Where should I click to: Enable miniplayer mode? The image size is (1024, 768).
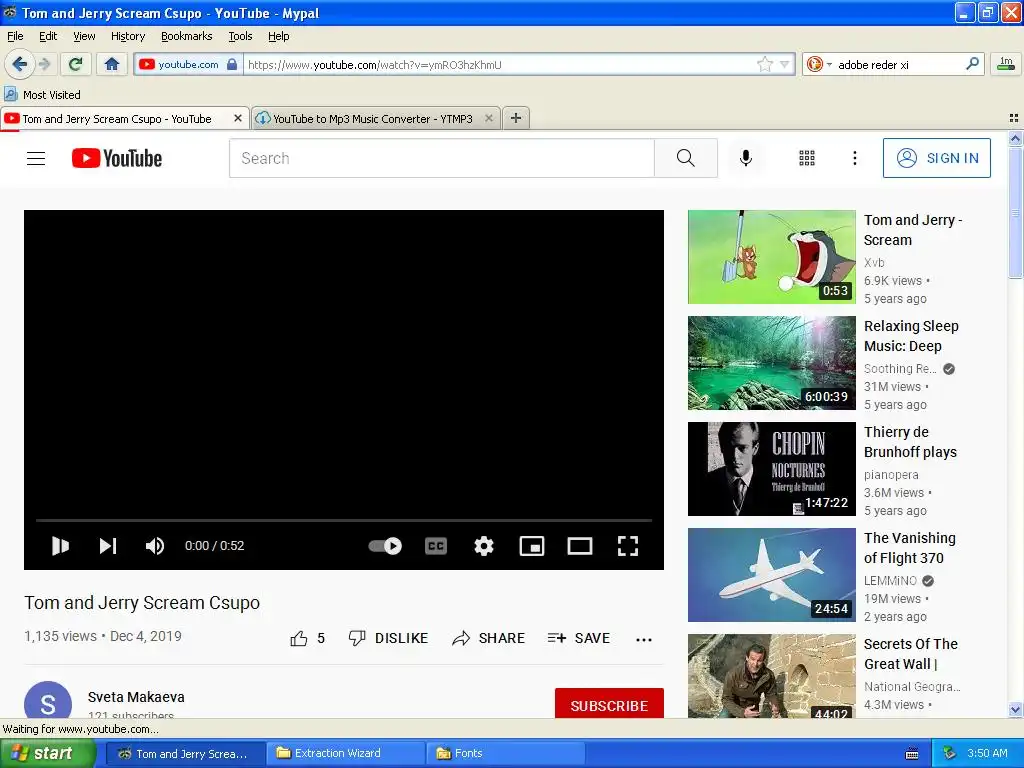532,545
